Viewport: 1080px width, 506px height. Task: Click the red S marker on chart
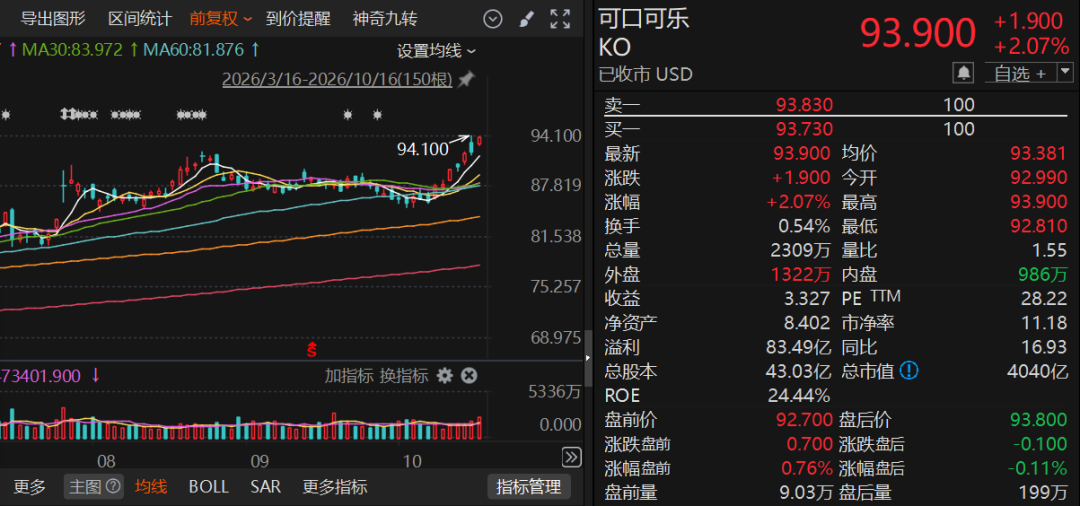point(312,350)
